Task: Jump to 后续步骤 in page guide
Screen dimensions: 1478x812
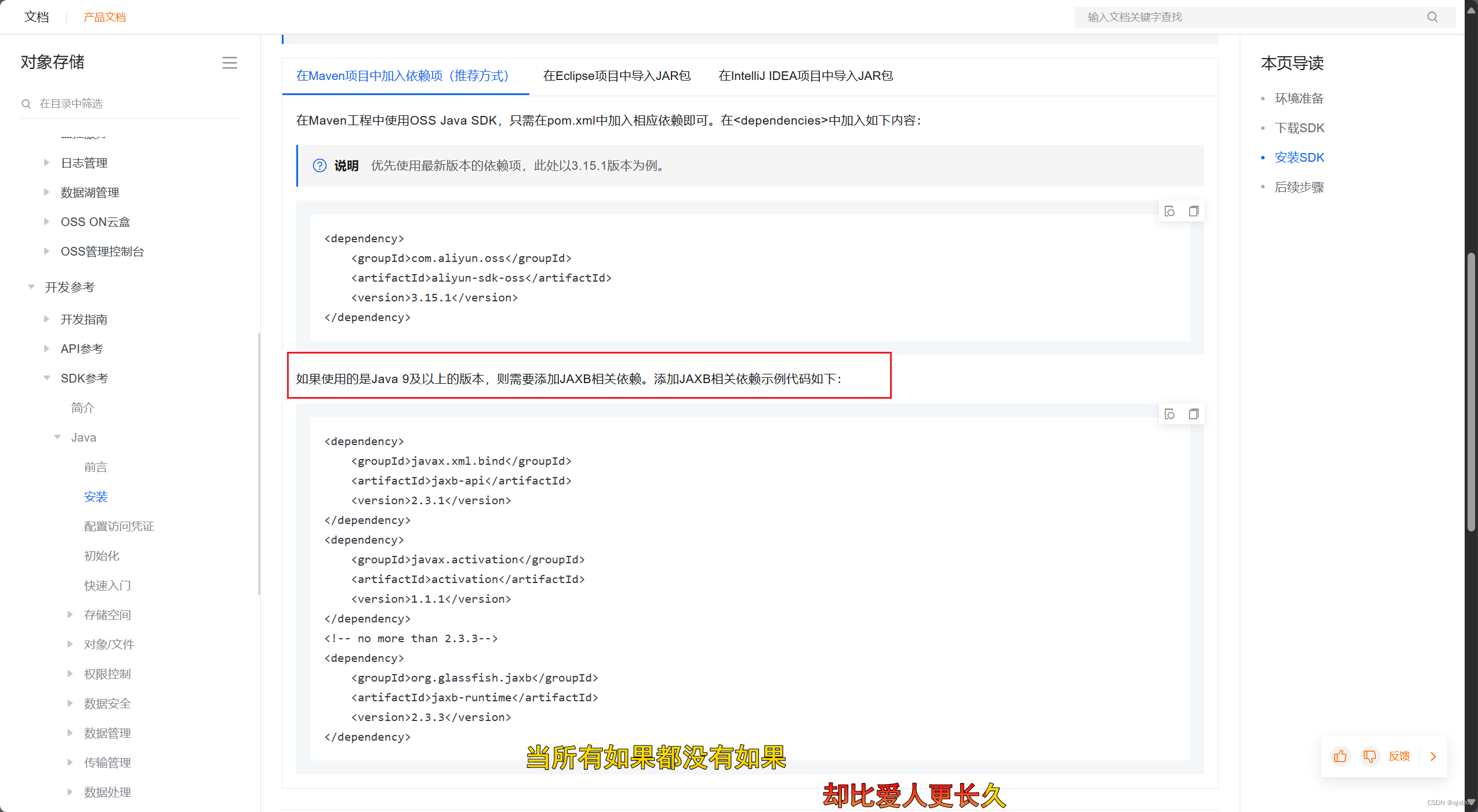Action: tap(1299, 187)
